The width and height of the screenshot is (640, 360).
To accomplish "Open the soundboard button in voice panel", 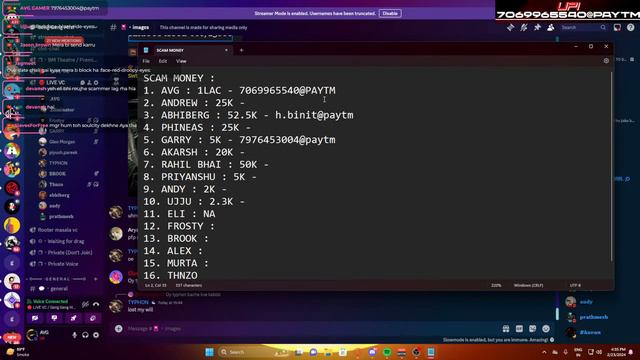I will (93, 318).
